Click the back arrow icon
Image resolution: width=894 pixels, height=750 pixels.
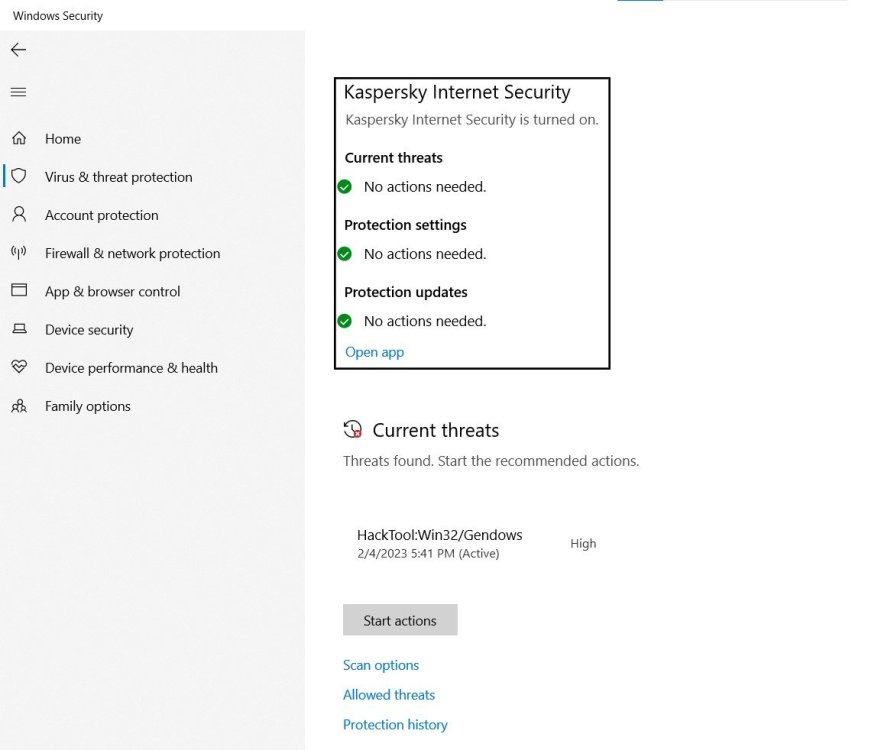coord(18,50)
